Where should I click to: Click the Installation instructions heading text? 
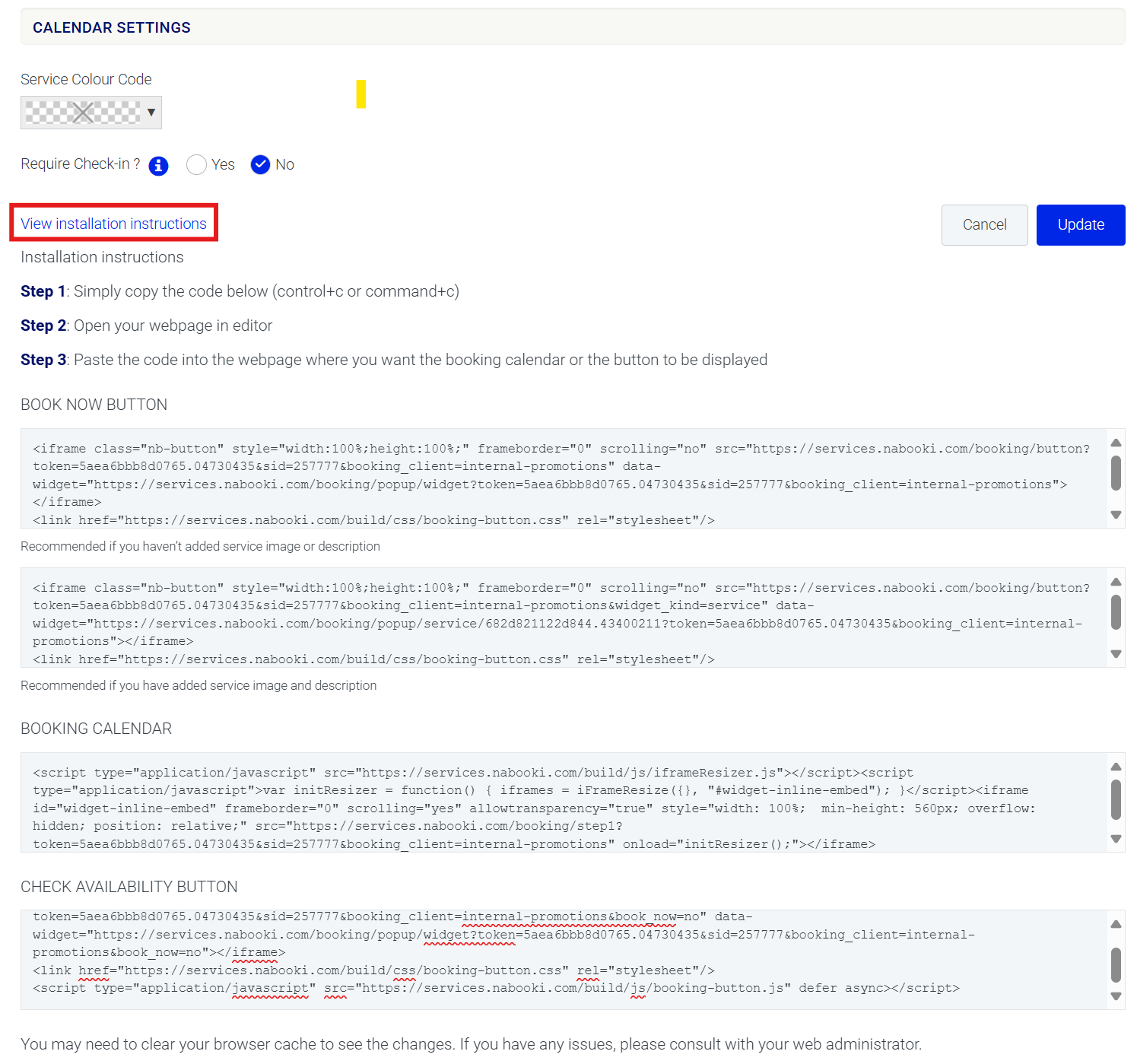pos(102,257)
